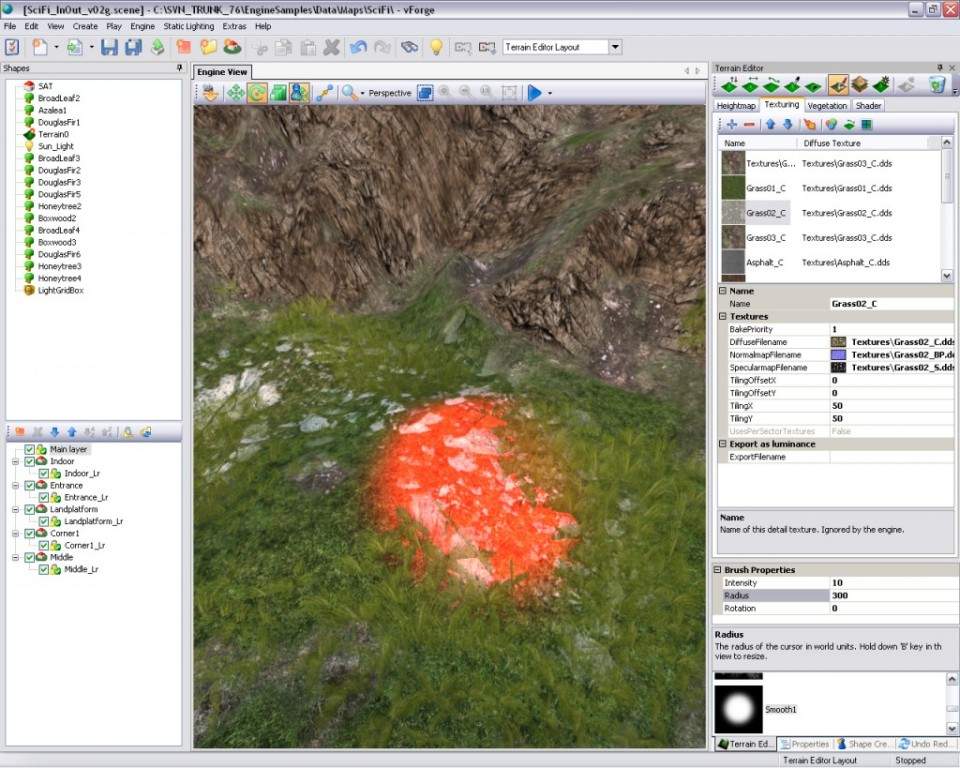
Task: Open the Terrain Editor Layout dropdown
Action: [x=615, y=47]
